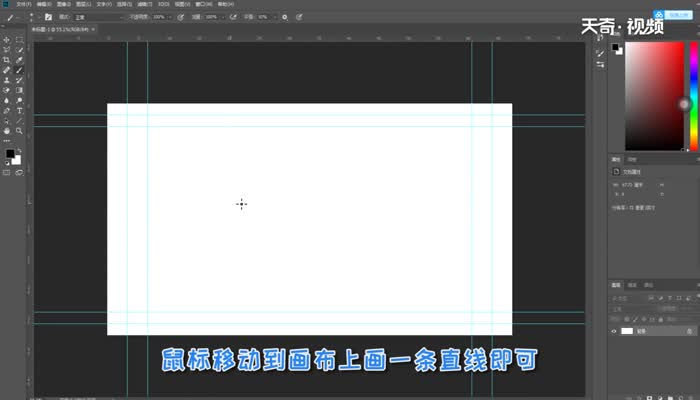The height and width of the screenshot is (400, 700).
Task: Open the brush tool preset picker
Action: coord(10,17)
